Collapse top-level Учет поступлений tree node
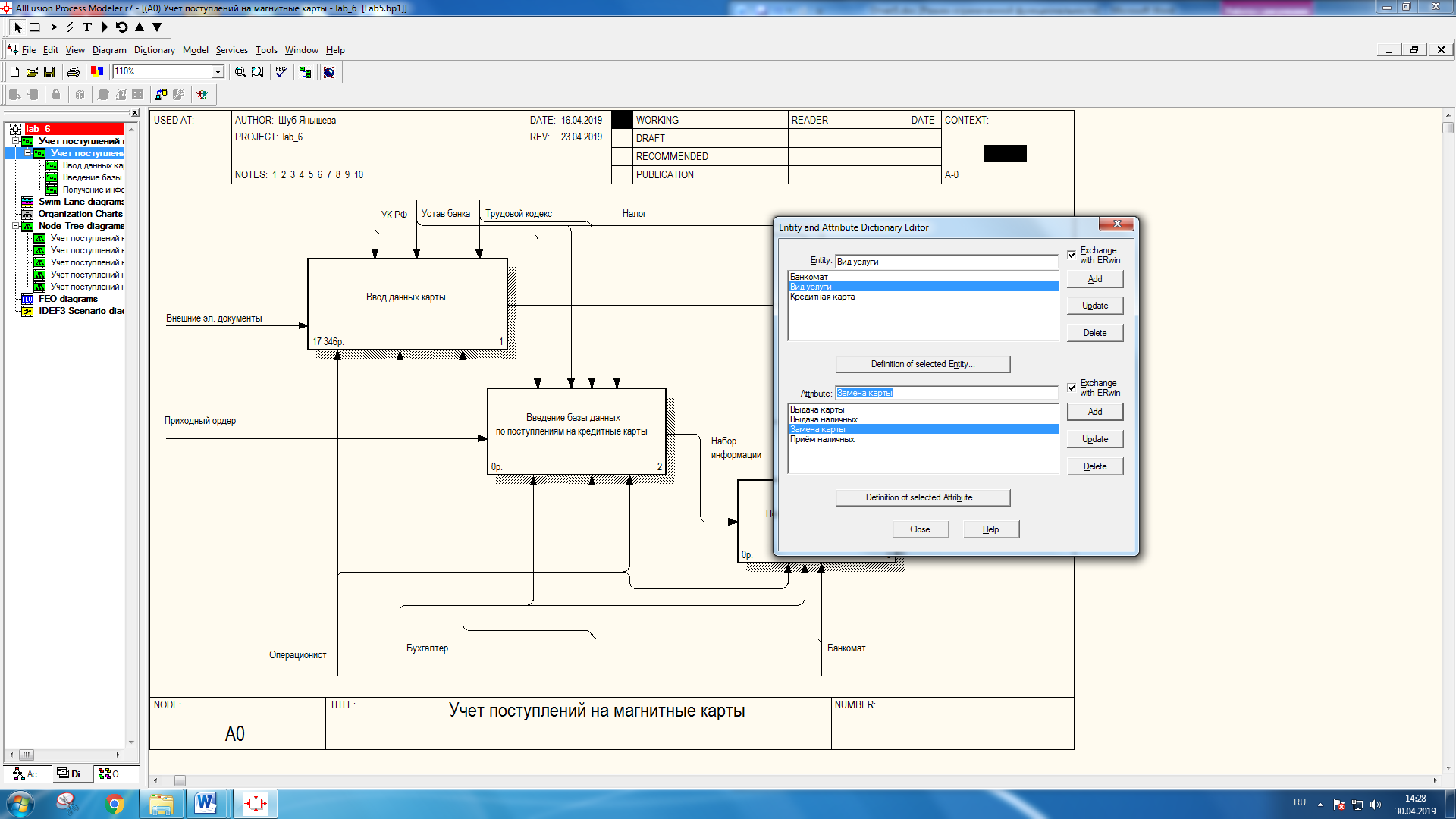Viewport: 1456px width, 819px height. pyautogui.click(x=15, y=141)
